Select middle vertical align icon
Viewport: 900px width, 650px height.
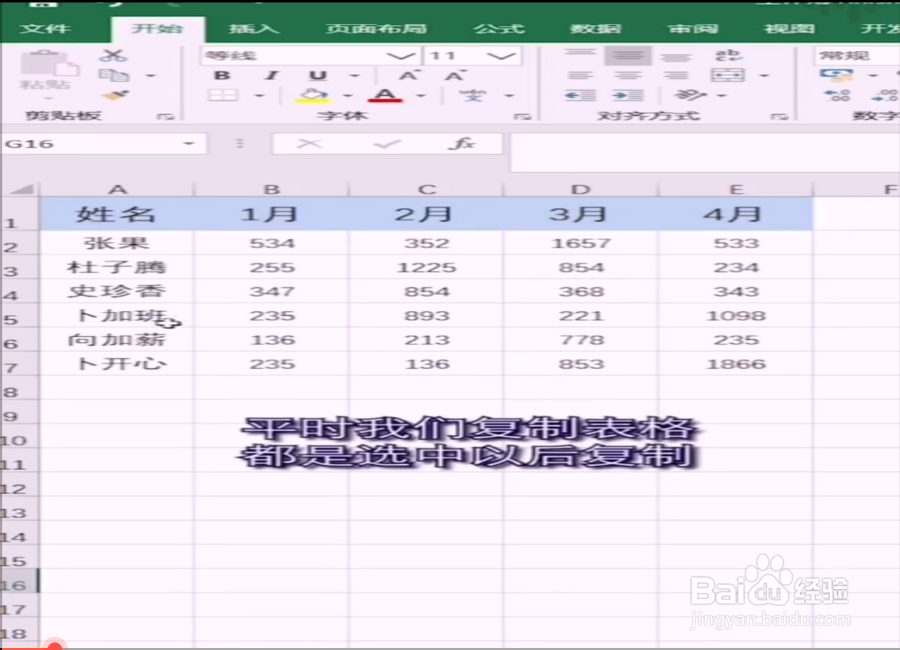point(628,55)
